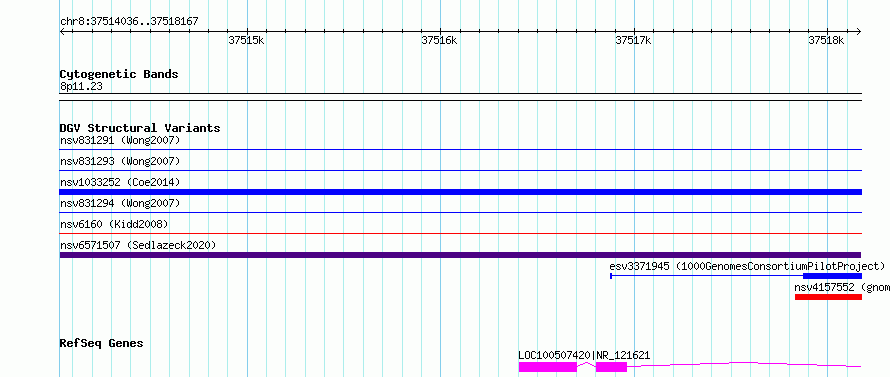The width and height of the screenshot is (890, 377).
Task: Select variant nsv831291 (Wong2007) label
Action: [120, 140]
